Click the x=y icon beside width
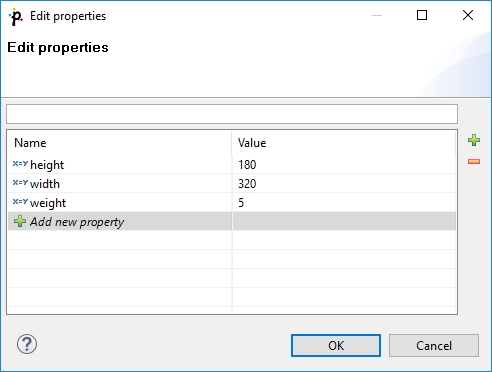The image size is (492, 372). click(x=20, y=183)
